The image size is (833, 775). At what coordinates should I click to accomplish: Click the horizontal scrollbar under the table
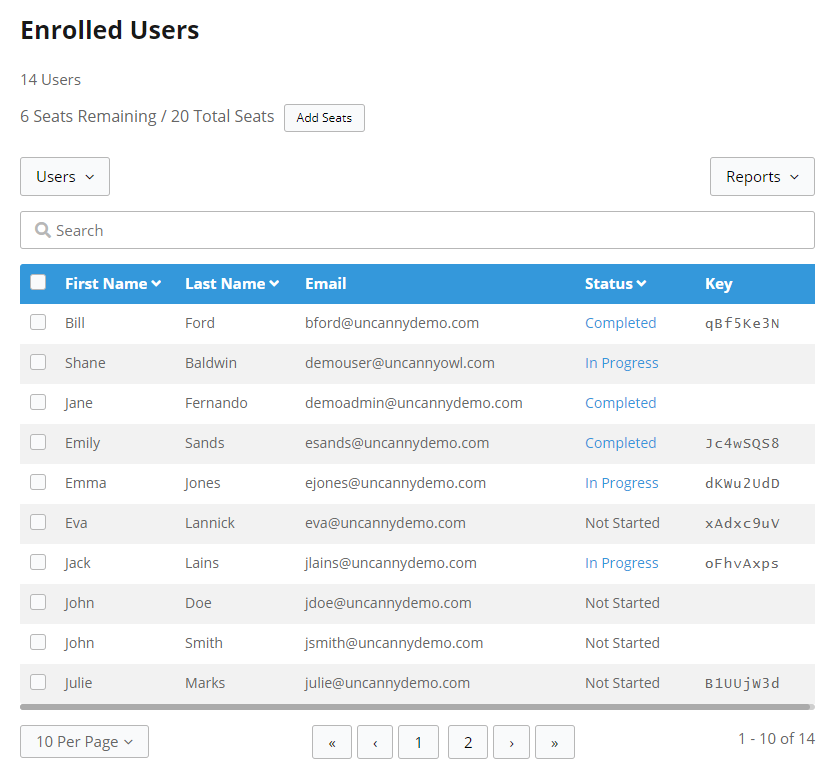pos(417,707)
